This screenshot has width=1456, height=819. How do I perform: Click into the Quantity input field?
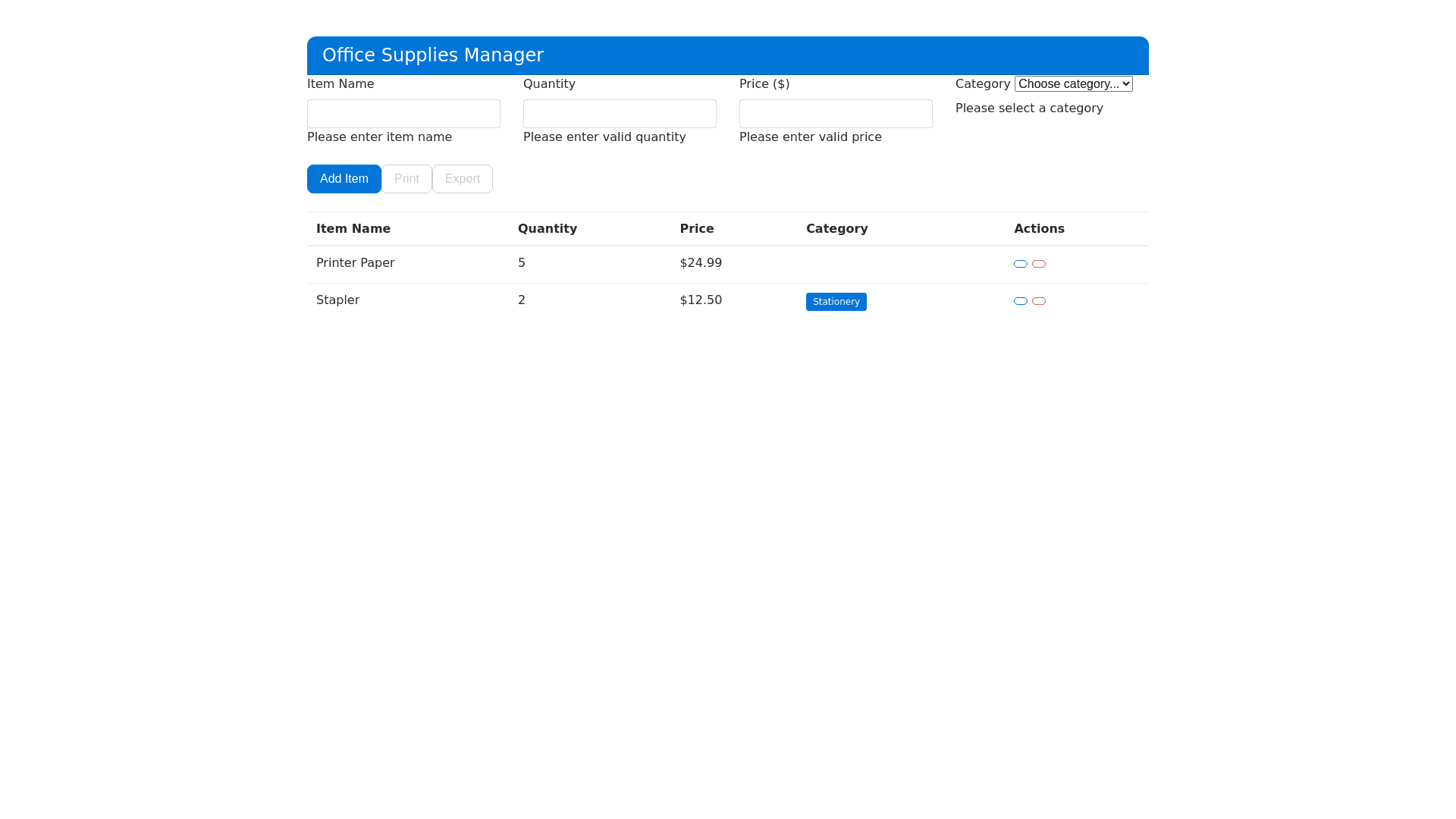coord(620,114)
